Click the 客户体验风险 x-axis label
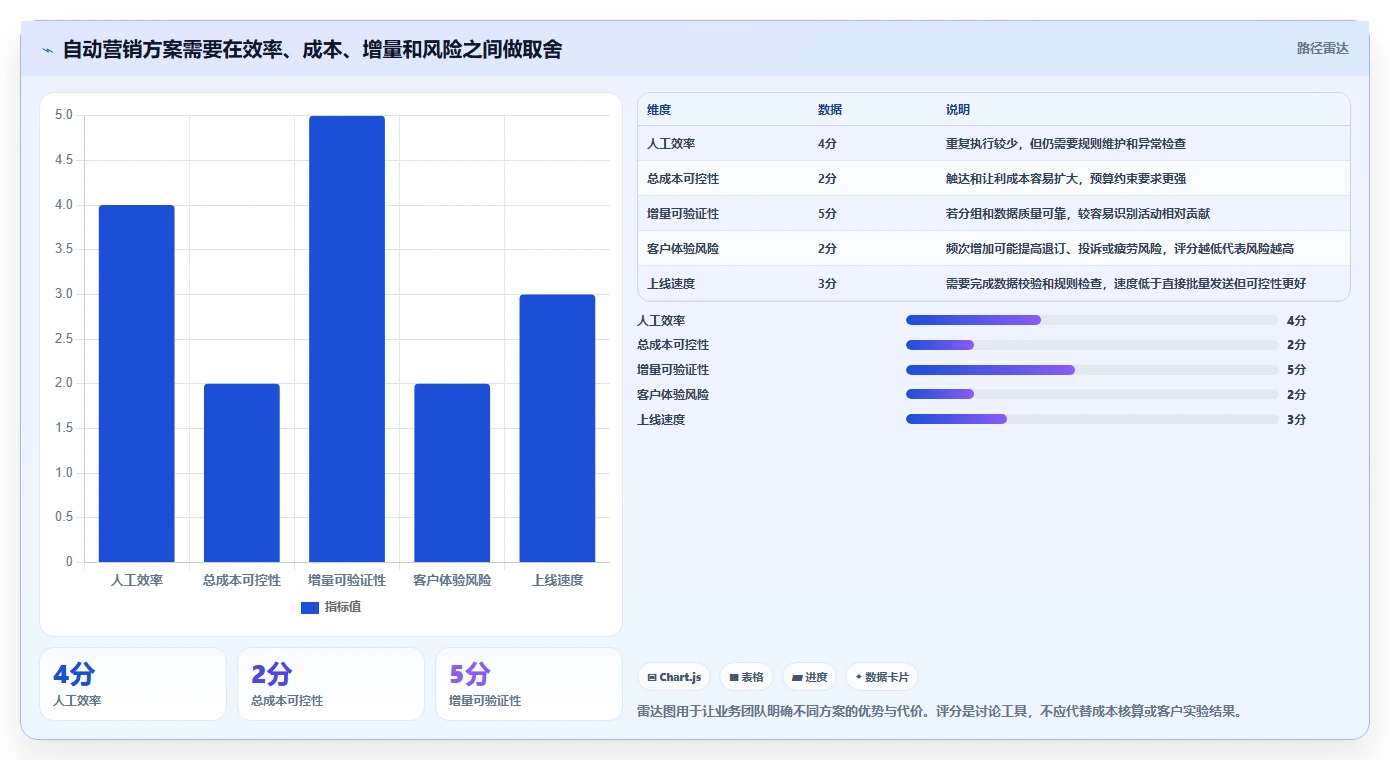 (452, 580)
